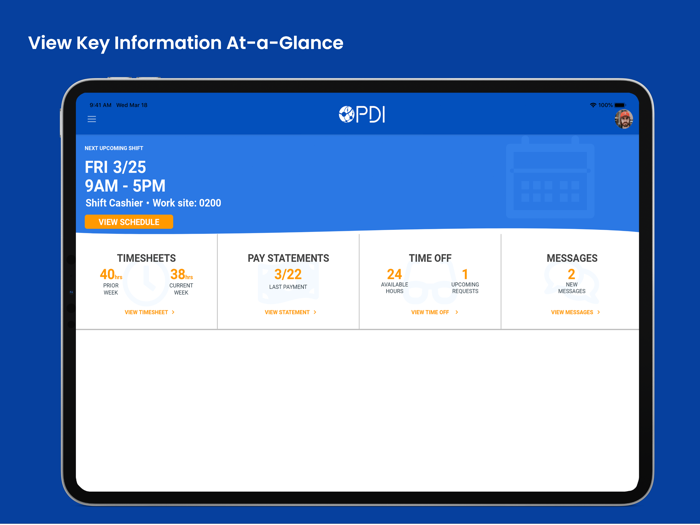700x525 pixels.
Task: Click Shift Cashier work site text
Action: 153,203
